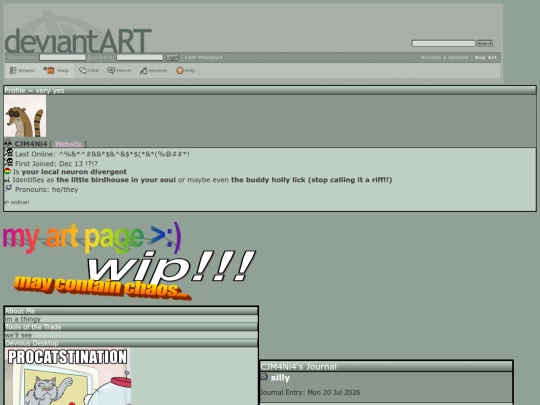Click the 'About Me' section header
The width and height of the screenshot is (540, 405).
point(131,311)
